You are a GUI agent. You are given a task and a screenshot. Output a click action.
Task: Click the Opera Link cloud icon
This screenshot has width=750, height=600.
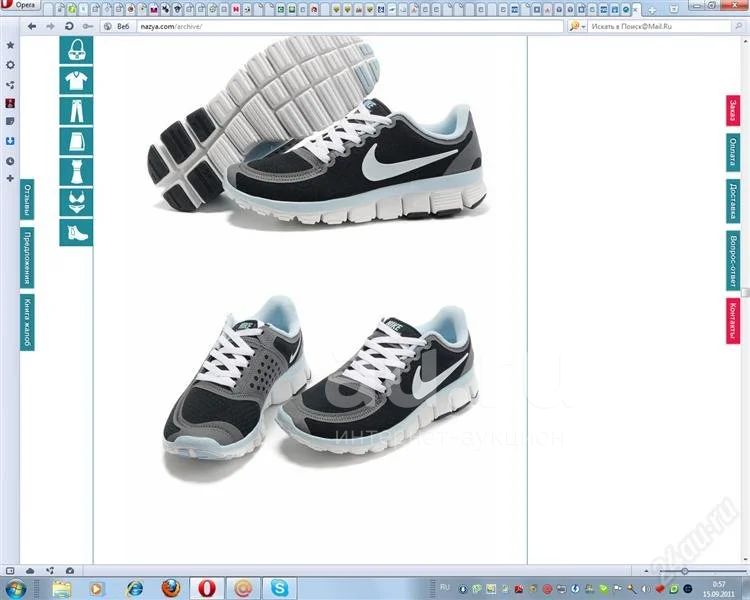point(30,570)
